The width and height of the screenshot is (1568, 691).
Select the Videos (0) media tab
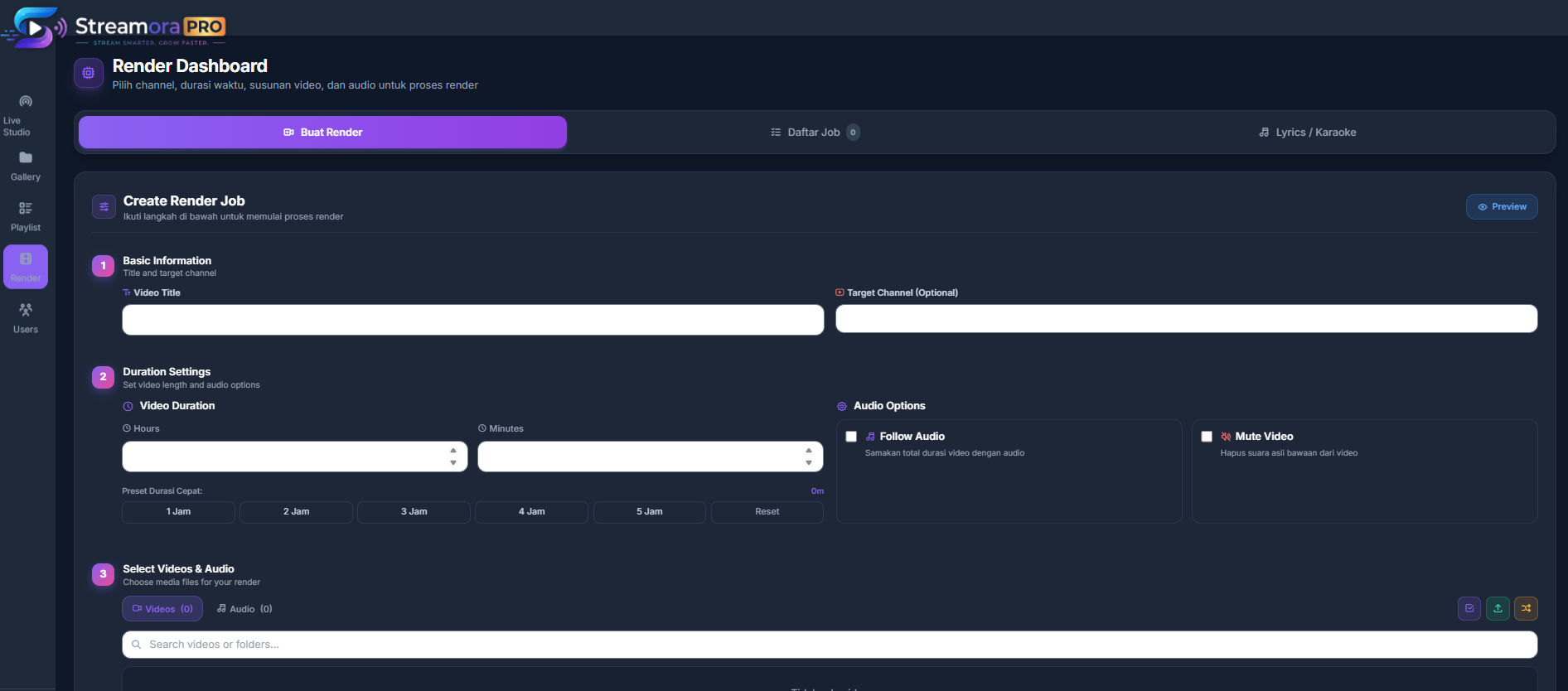162,609
